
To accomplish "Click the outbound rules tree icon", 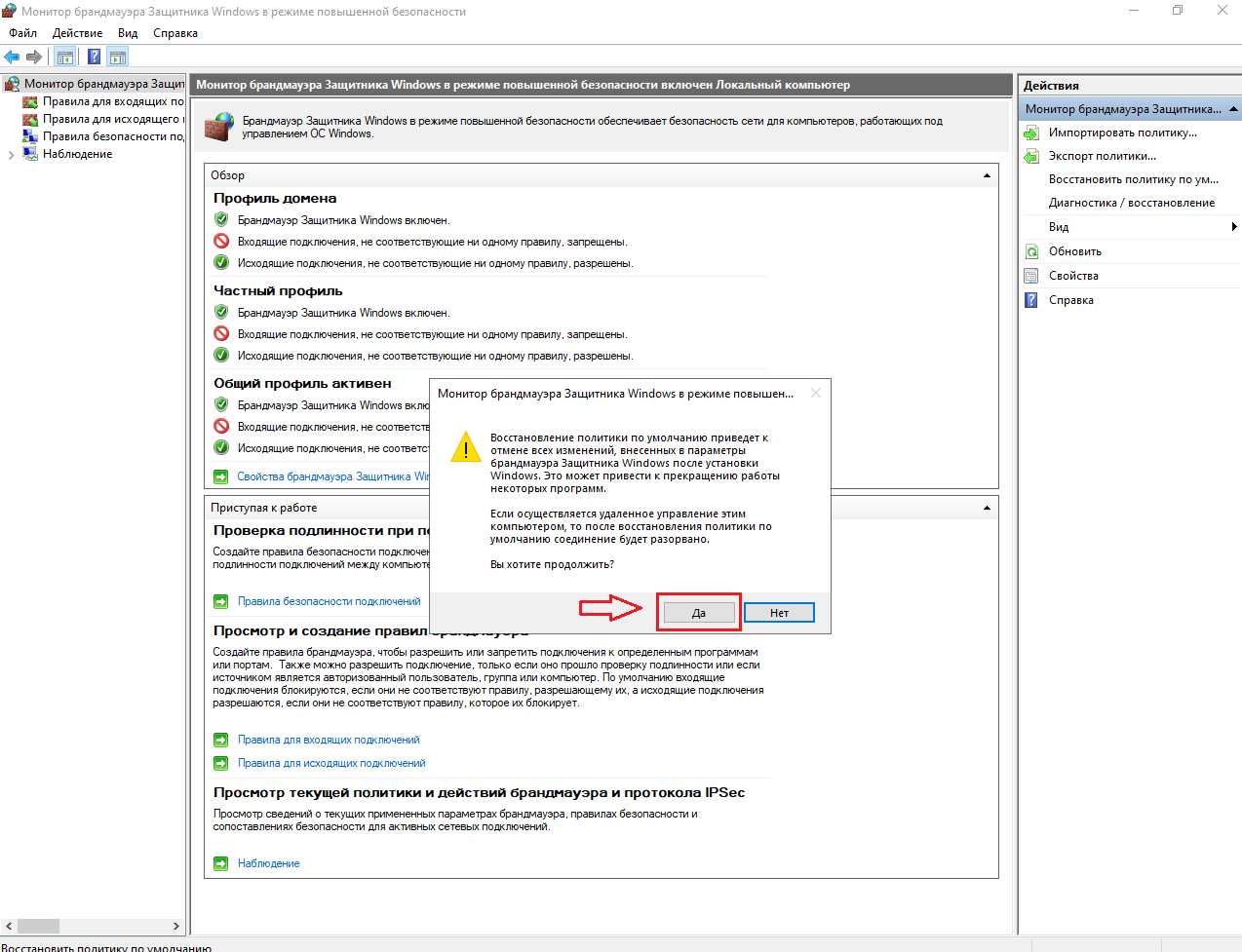I will [30, 119].
